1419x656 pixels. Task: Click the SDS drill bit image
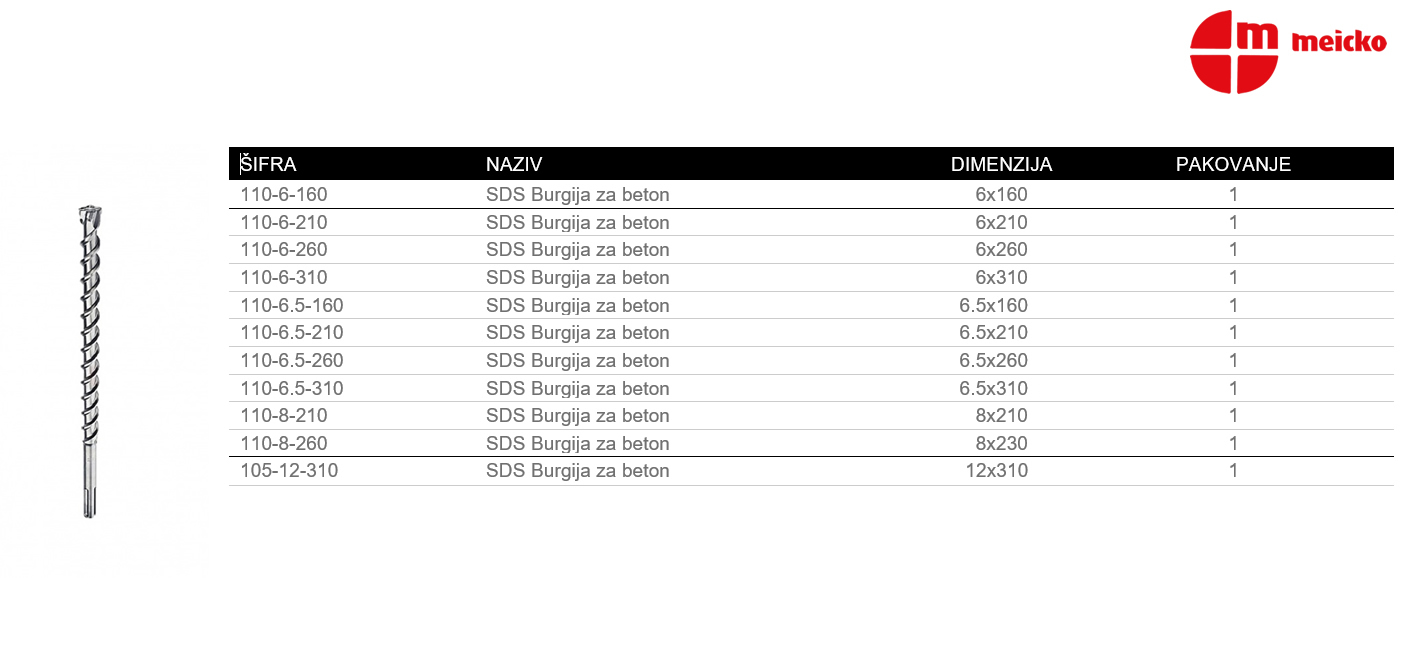coord(90,362)
